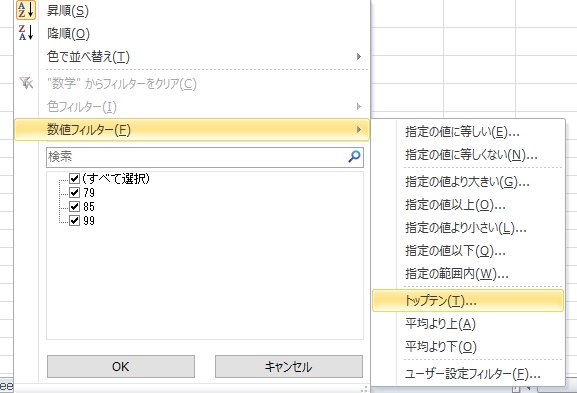
Task: Select トップテン(T)... filter
Action: (x=468, y=301)
